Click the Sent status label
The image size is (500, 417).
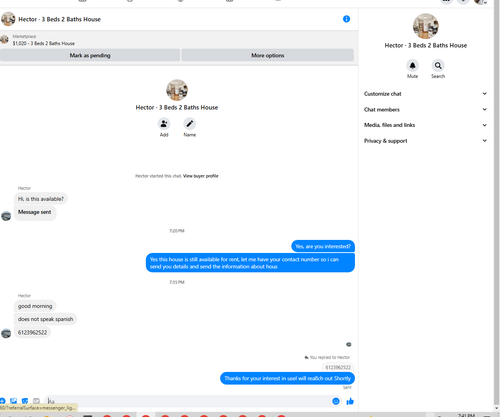[x=347, y=387]
